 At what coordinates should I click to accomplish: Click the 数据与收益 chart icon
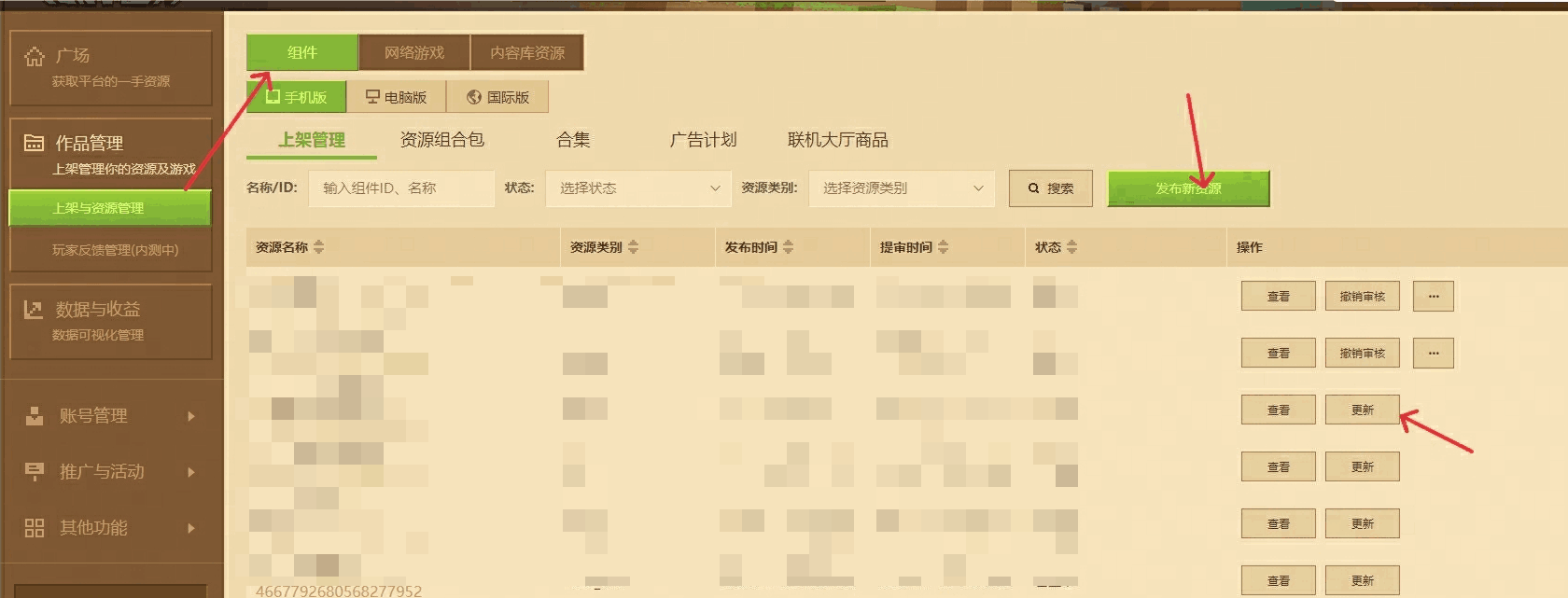[x=35, y=310]
